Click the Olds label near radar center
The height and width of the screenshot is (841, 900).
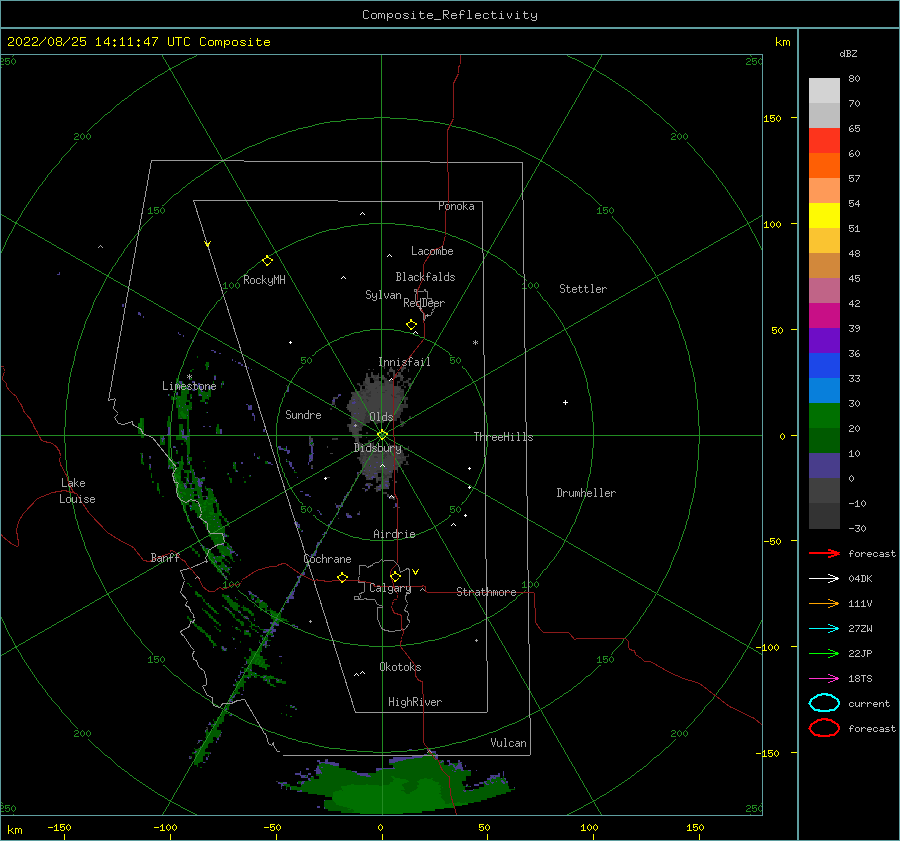(x=381, y=417)
